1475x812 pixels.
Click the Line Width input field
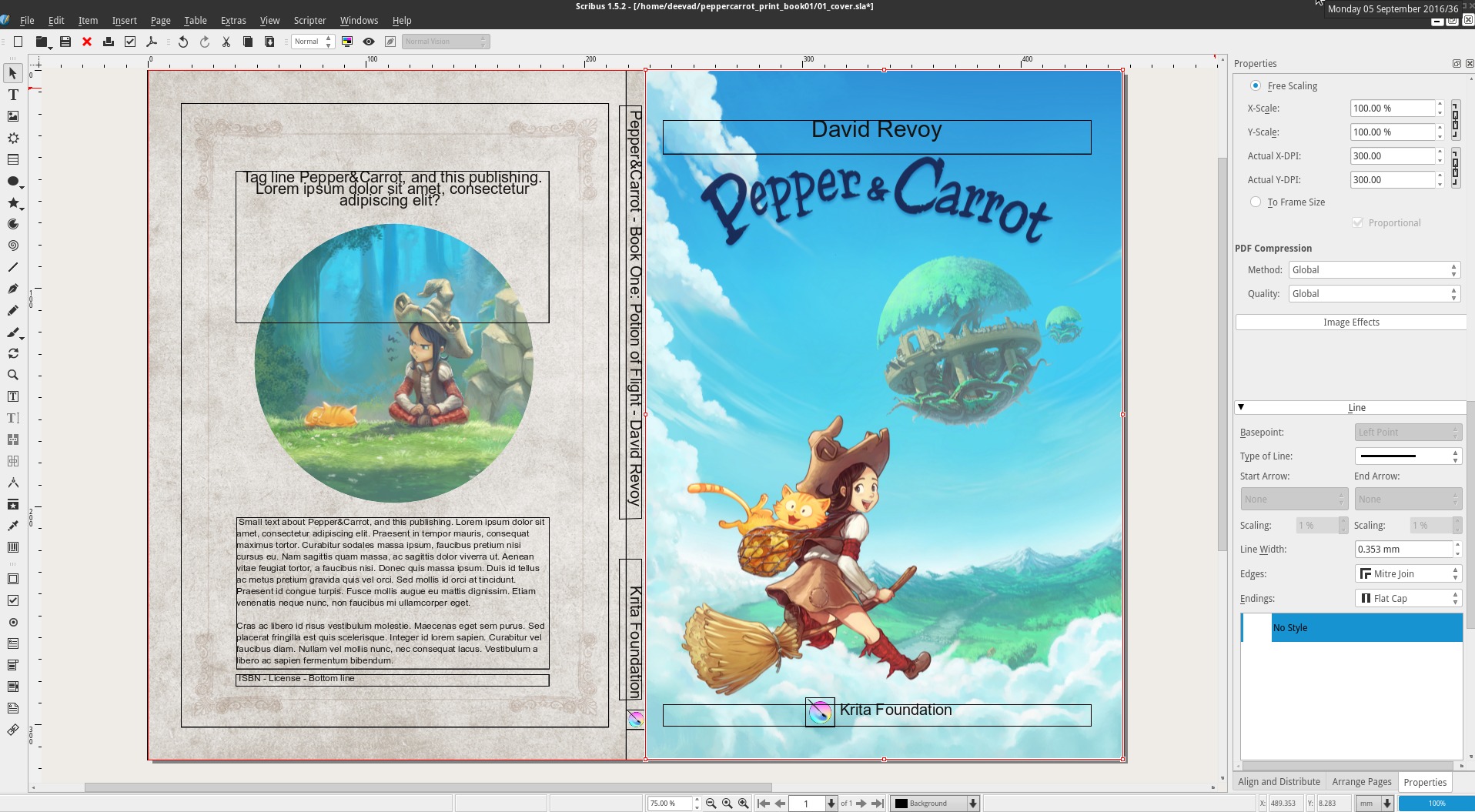pyautogui.click(x=1403, y=550)
